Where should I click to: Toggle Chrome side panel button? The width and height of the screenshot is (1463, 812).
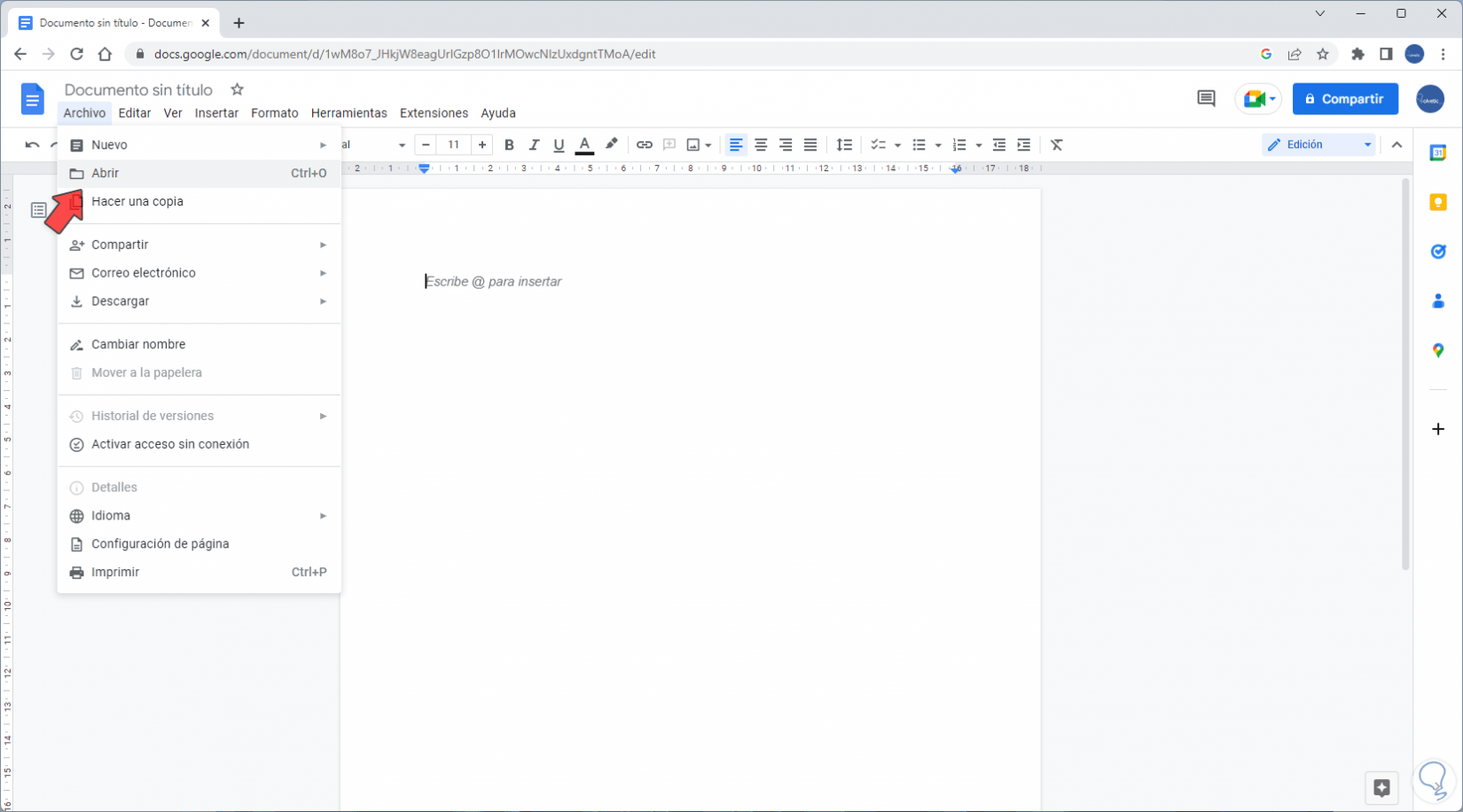click(x=1386, y=54)
